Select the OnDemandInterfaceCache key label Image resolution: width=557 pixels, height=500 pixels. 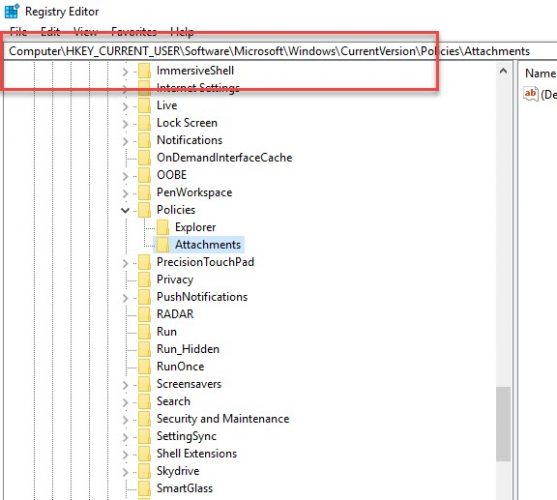(225, 158)
